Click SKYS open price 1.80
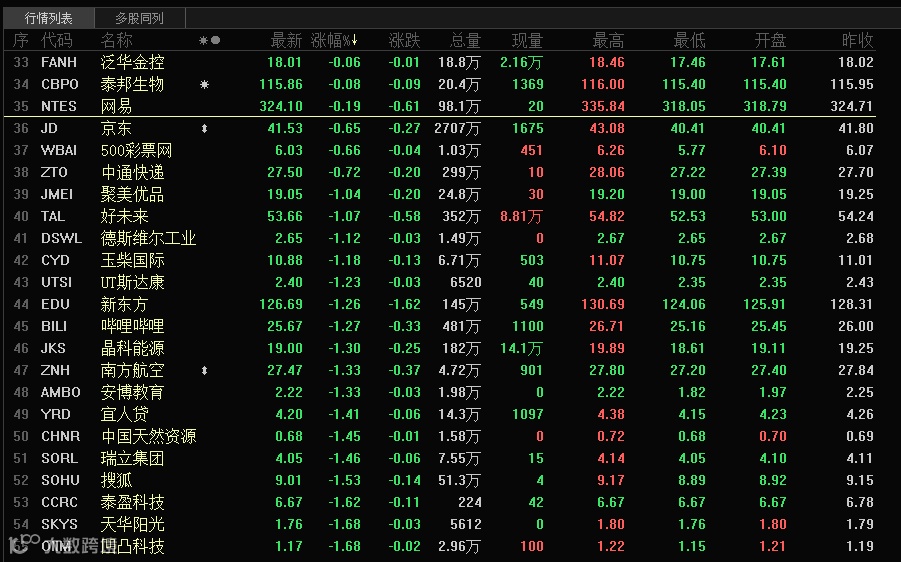901x562 pixels. pyautogui.click(x=773, y=524)
